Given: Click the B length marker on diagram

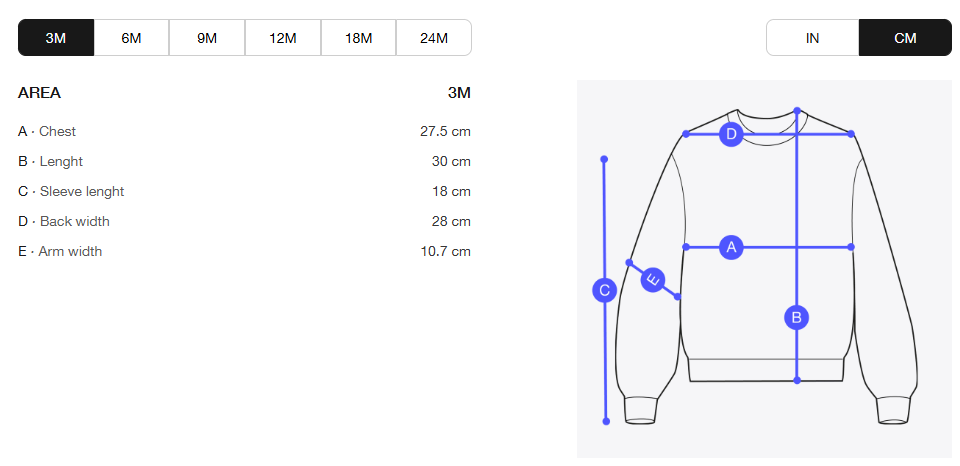Looking at the screenshot, I should click(x=797, y=317).
